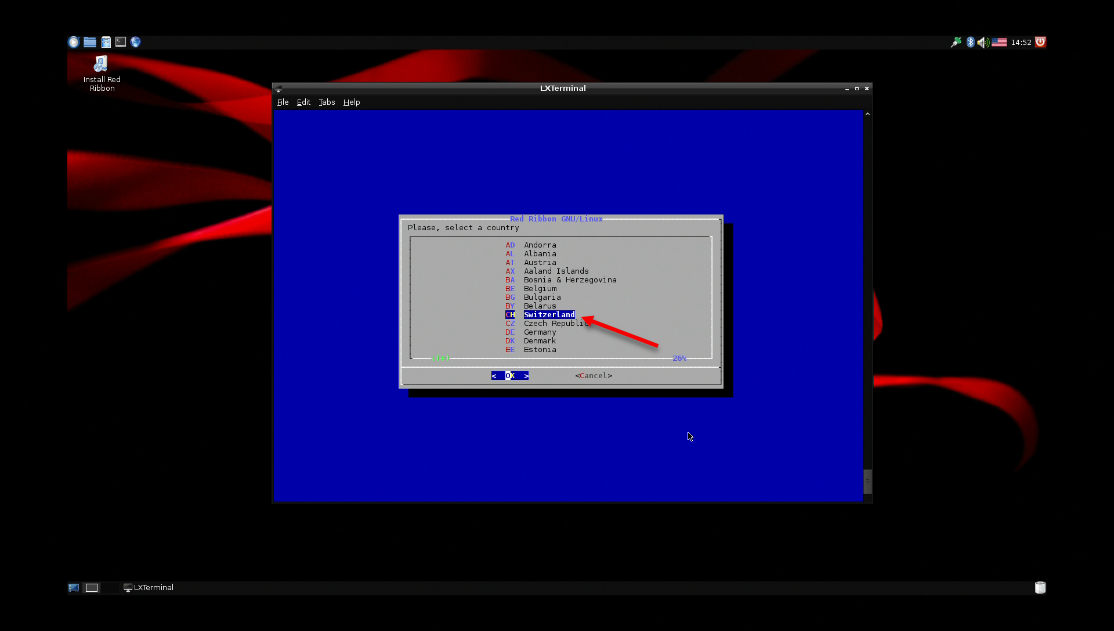This screenshot has width=1114, height=631.
Task: Select Germany in the country list
Action: (x=531, y=332)
